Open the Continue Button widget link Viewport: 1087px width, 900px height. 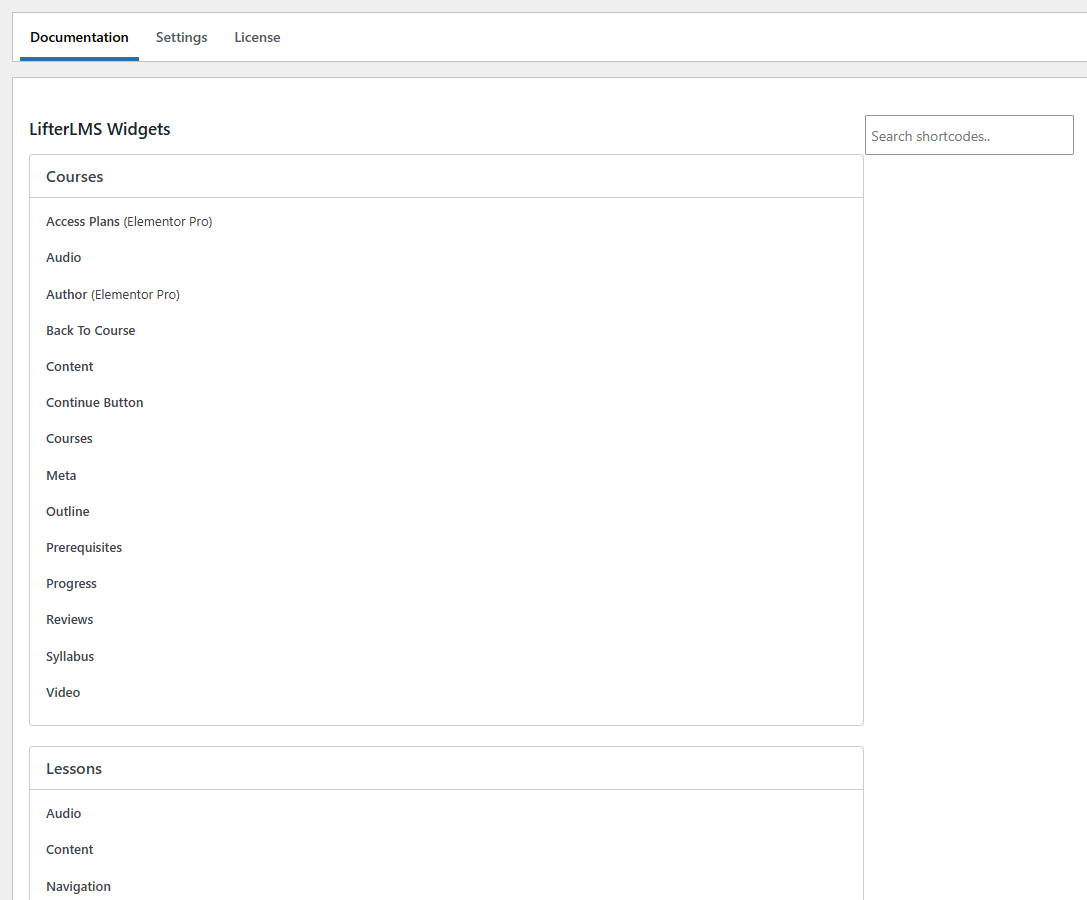coord(95,403)
